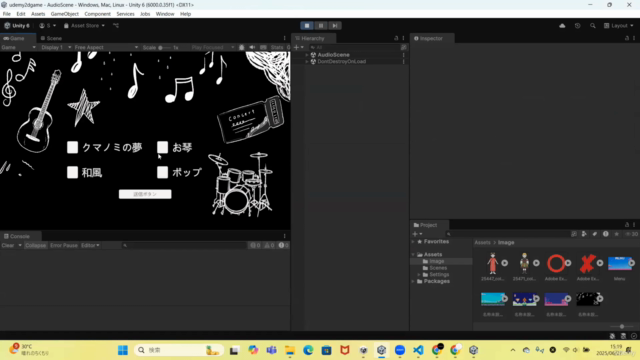Toggle Project hidden packages eye icon
This screenshot has height=360, width=640.
(x=631, y=234)
